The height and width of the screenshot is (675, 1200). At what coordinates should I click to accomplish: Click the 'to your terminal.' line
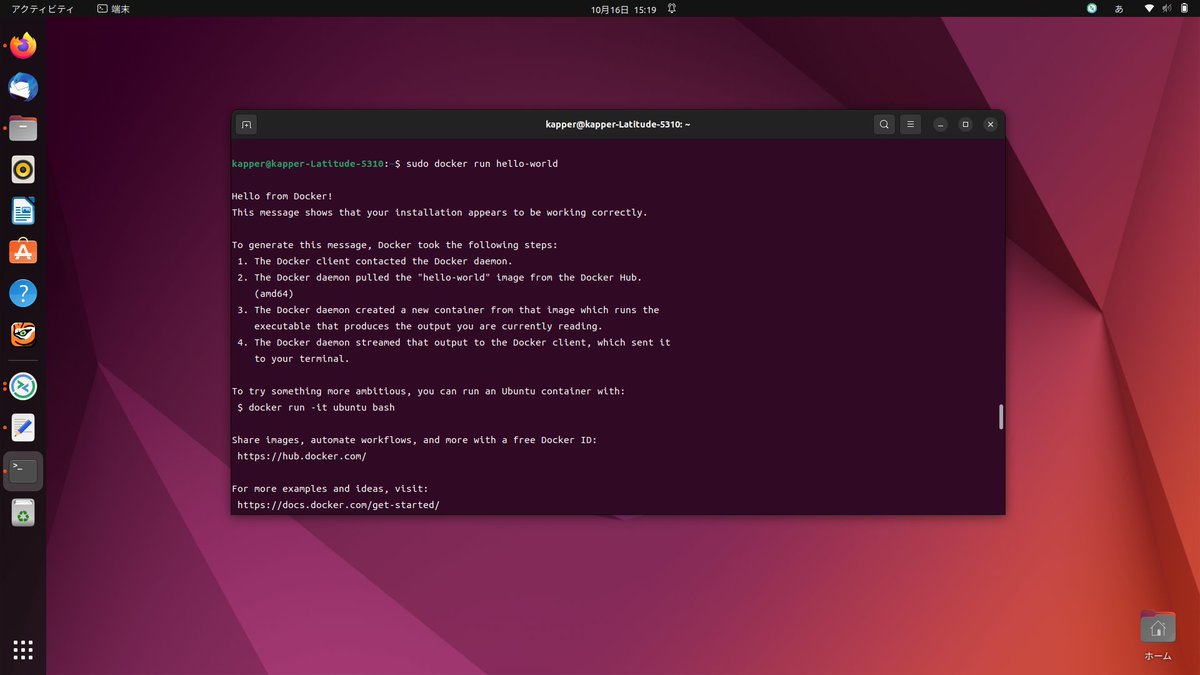tap(302, 359)
